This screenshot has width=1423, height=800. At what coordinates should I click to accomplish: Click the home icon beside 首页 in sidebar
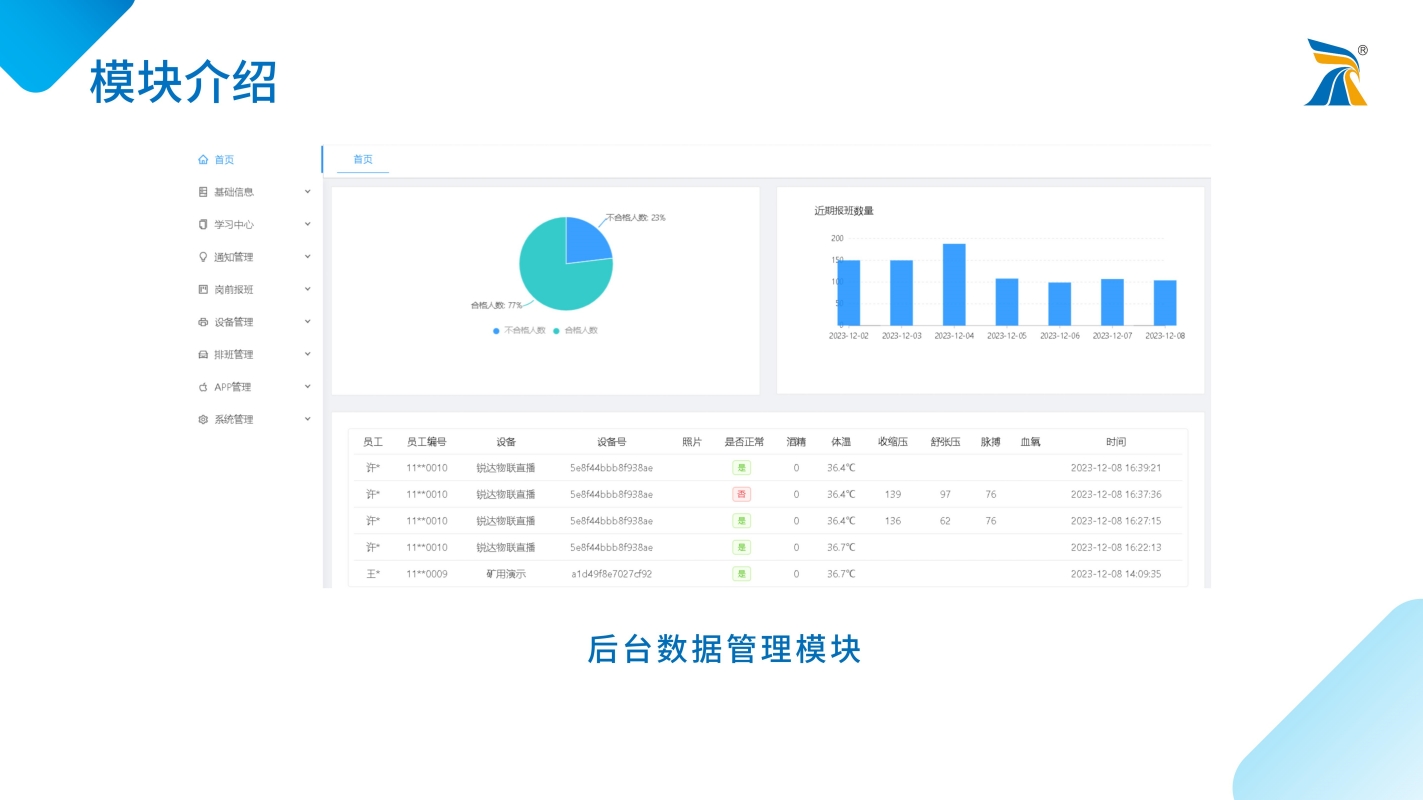203,160
